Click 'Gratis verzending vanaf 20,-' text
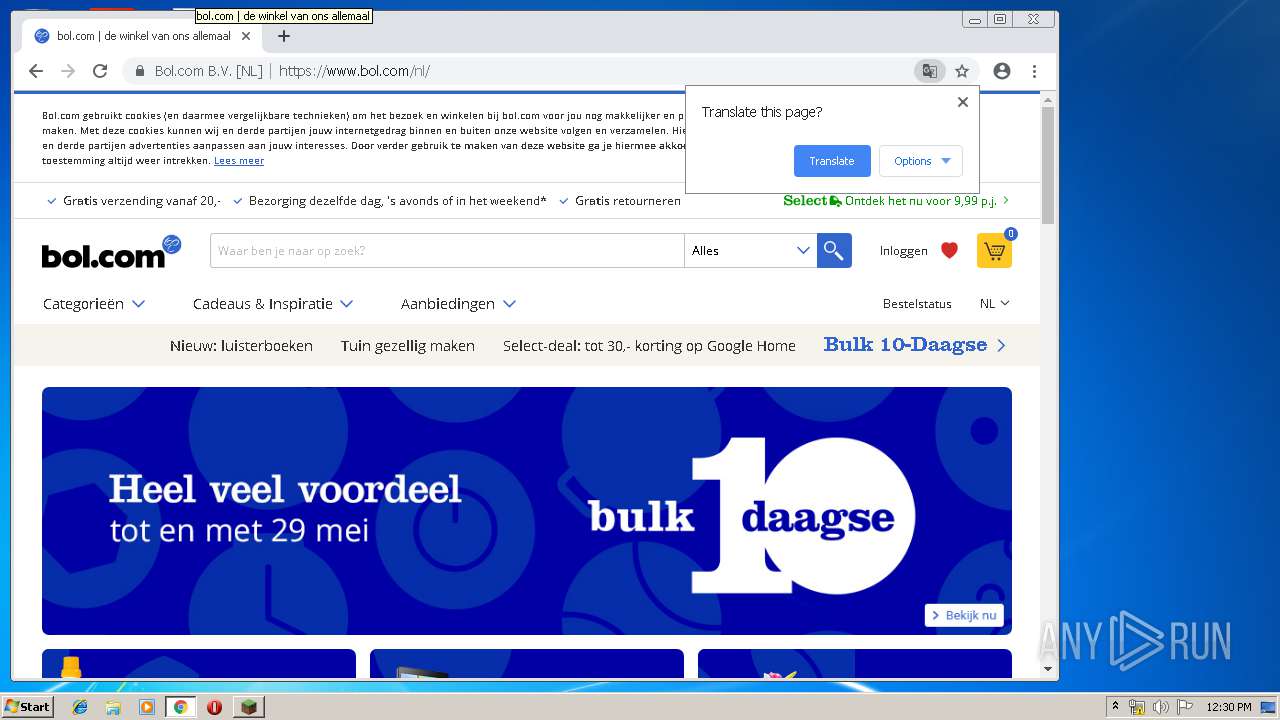The height and width of the screenshot is (720, 1280). click(142, 201)
